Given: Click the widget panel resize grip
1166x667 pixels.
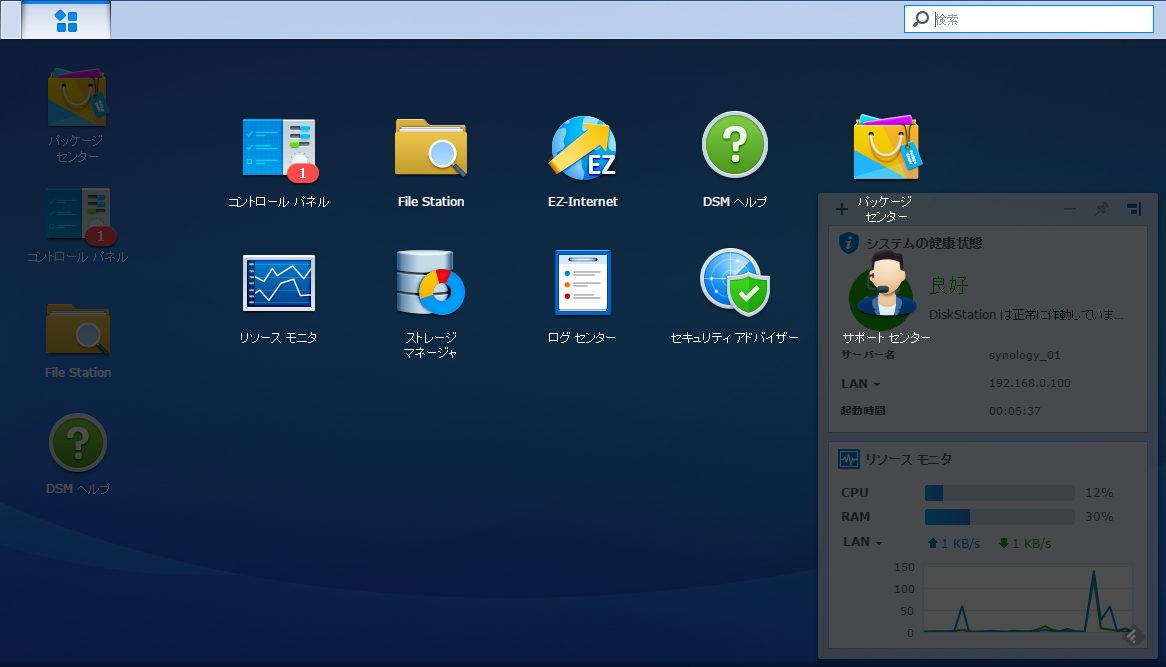Looking at the screenshot, I should [1134, 635].
